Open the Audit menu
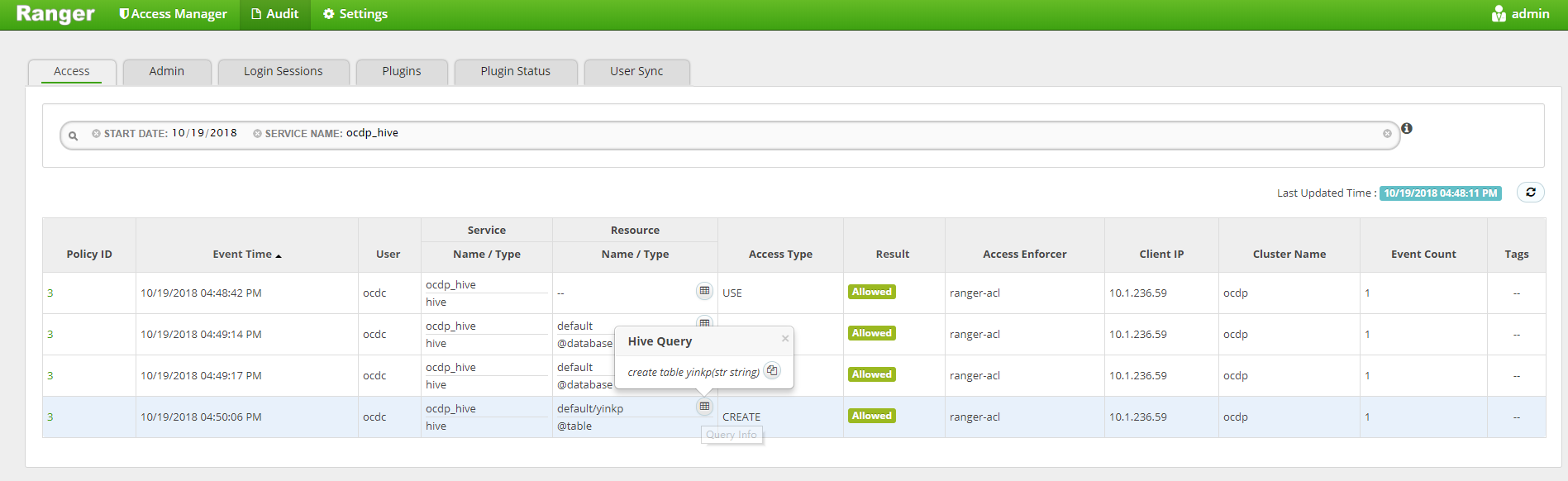Image resolution: width=1568 pixels, height=481 pixels. (x=275, y=14)
